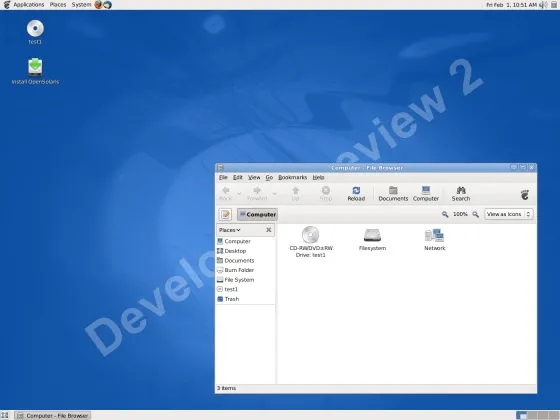
Task: Open the volume control in top panel
Action: [543, 5]
